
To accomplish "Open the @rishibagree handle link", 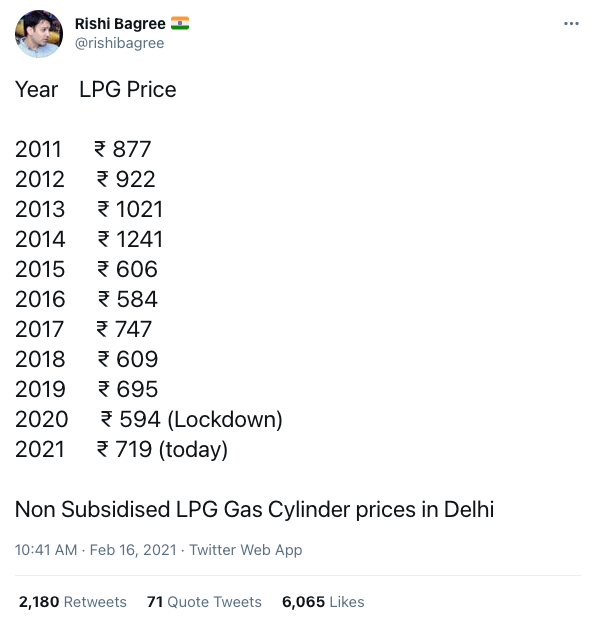I will (x=119, y=43).
